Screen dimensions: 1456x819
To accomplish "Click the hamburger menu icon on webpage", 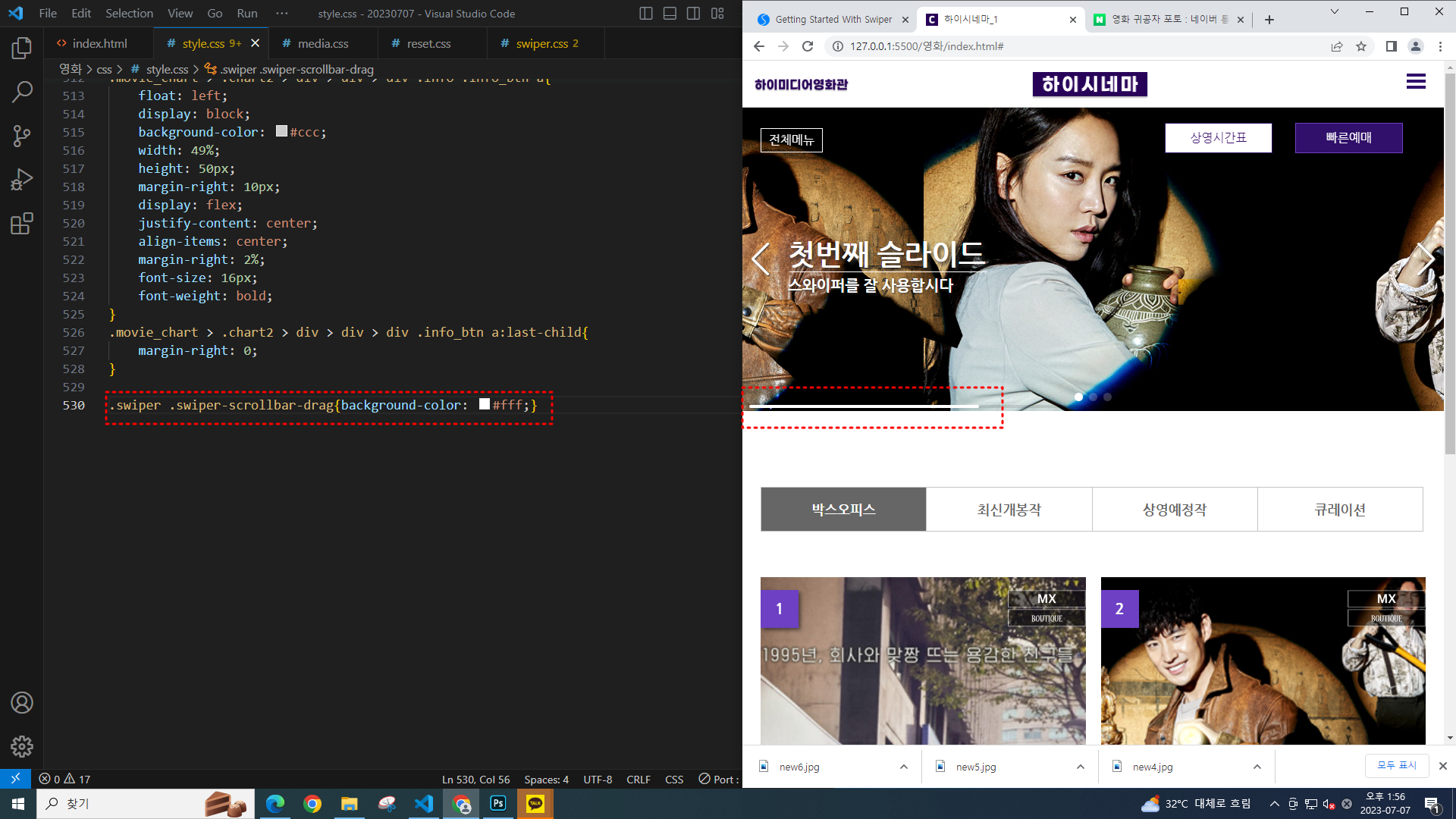I will point(1415,82).
